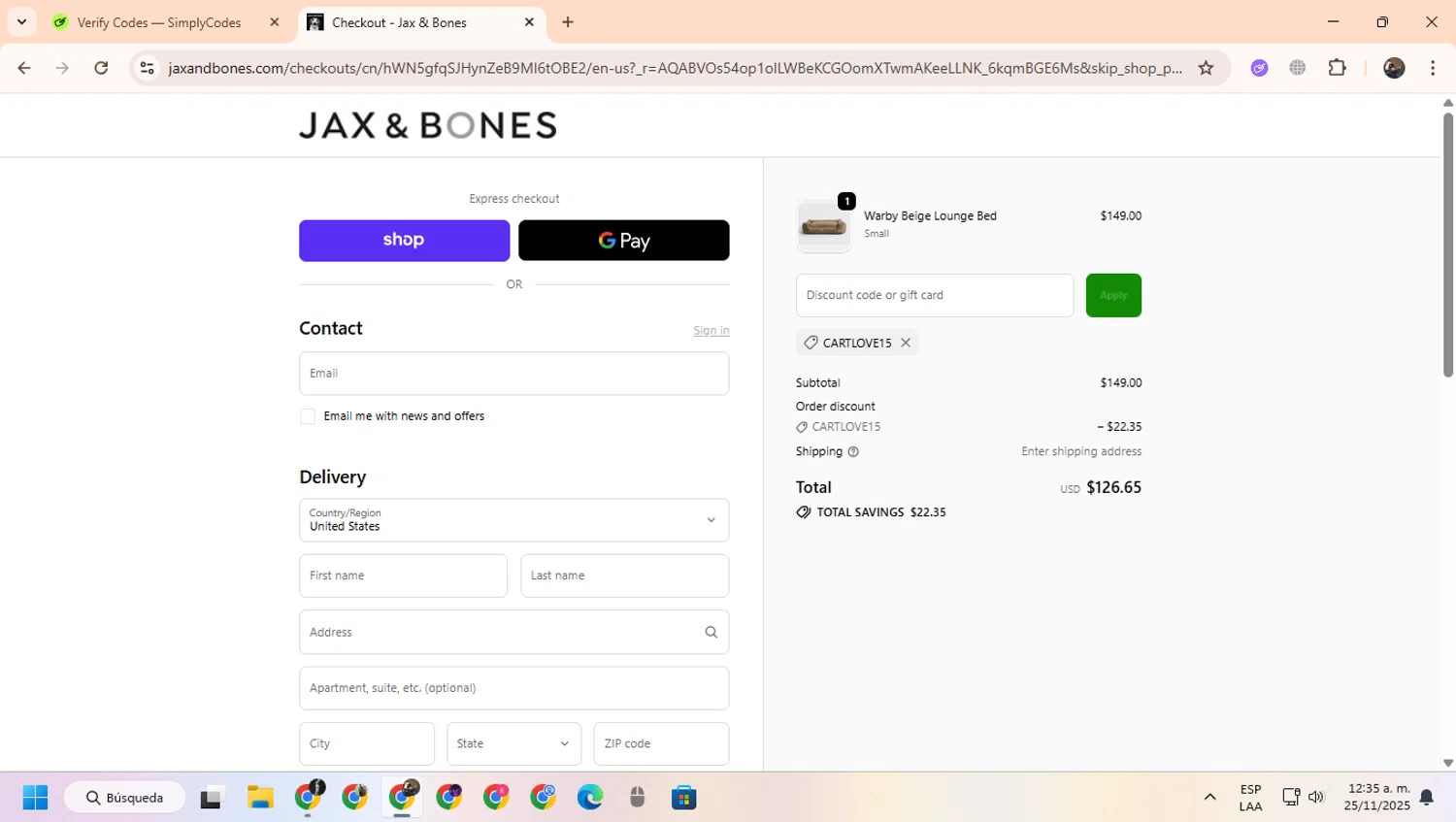Show hidden system tray icons

(1209, 798)
